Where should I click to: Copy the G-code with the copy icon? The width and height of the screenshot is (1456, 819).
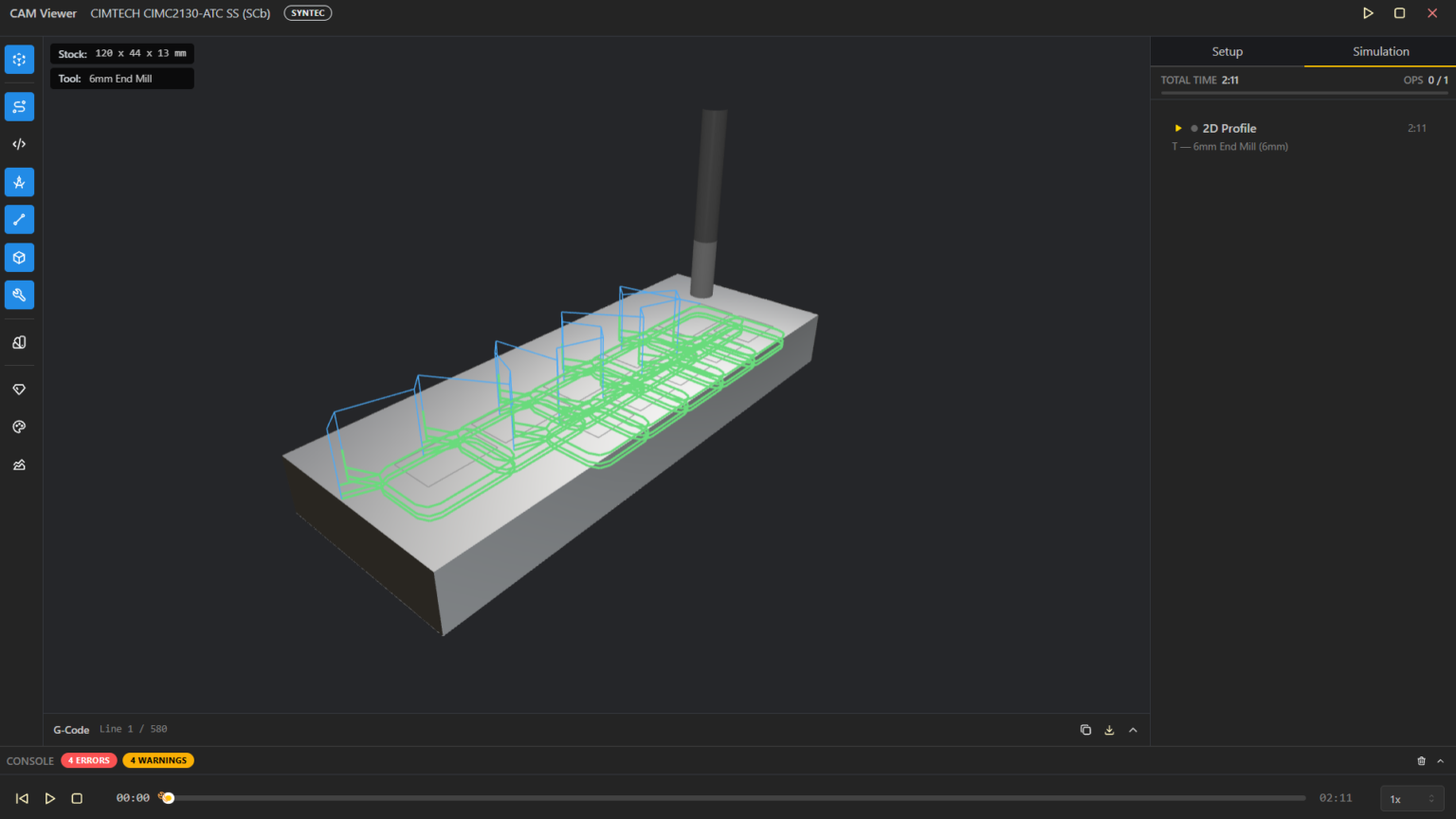click(x=1085, y=730)
